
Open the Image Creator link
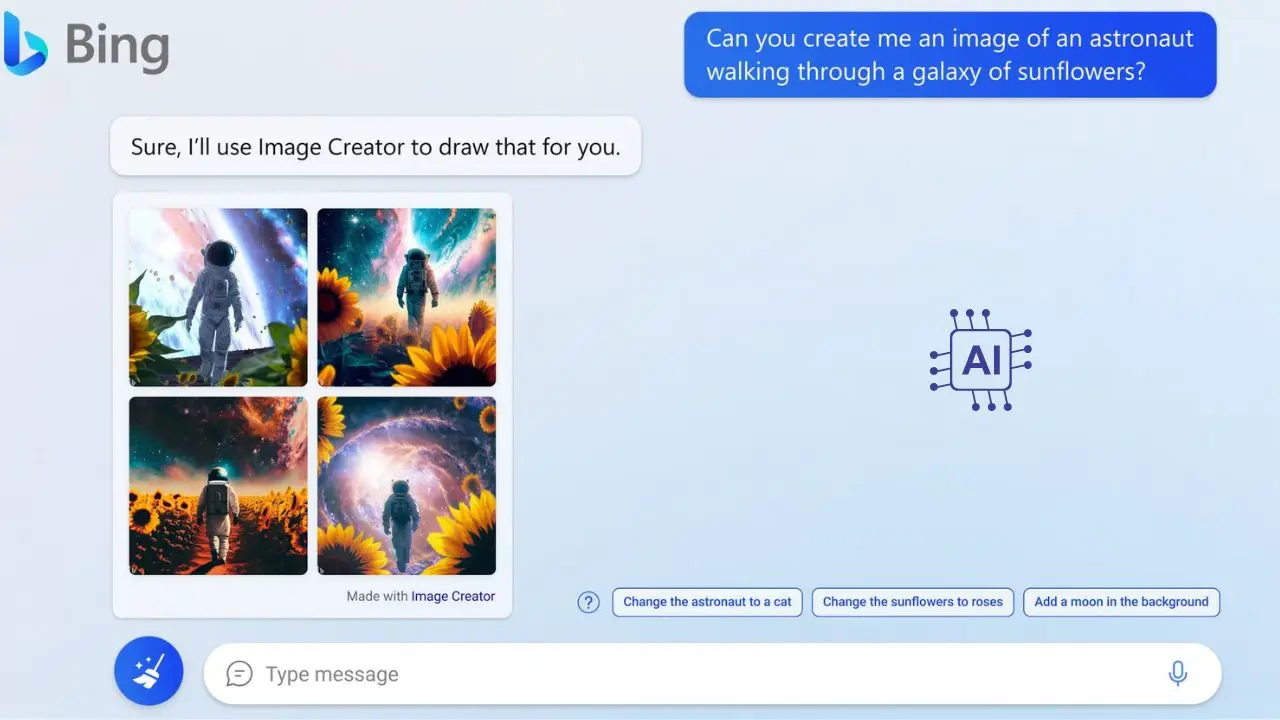pos(453,596)
